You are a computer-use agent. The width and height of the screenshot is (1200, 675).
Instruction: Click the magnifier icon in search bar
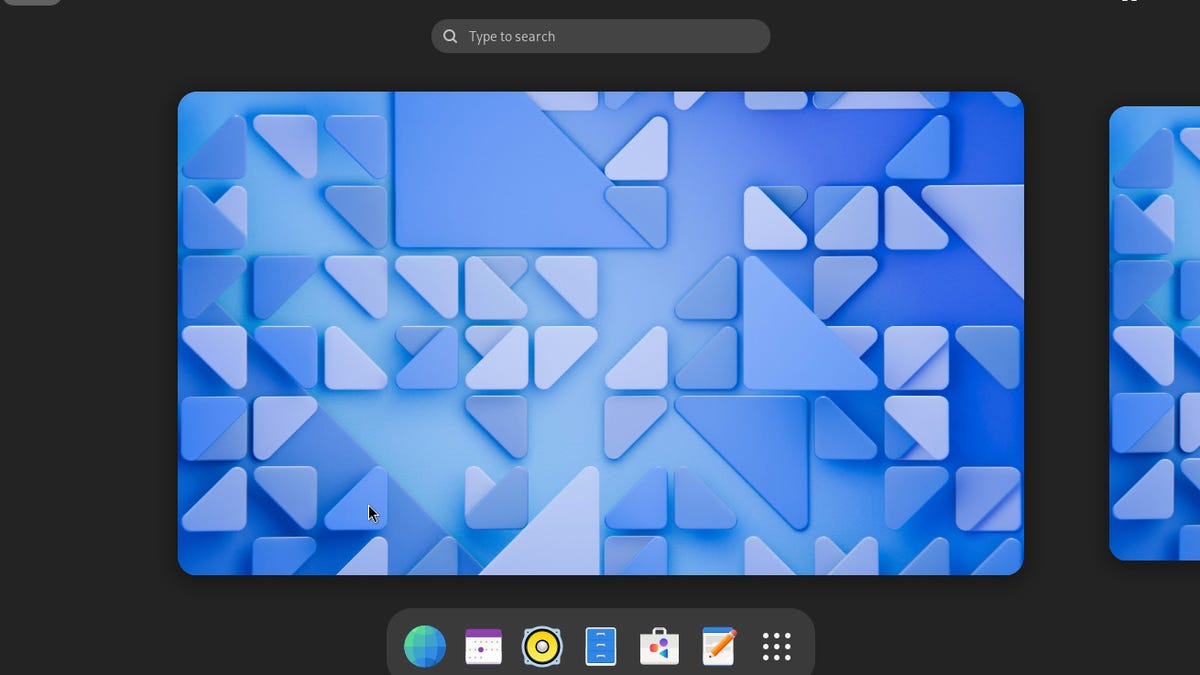(x=451, y=36)
